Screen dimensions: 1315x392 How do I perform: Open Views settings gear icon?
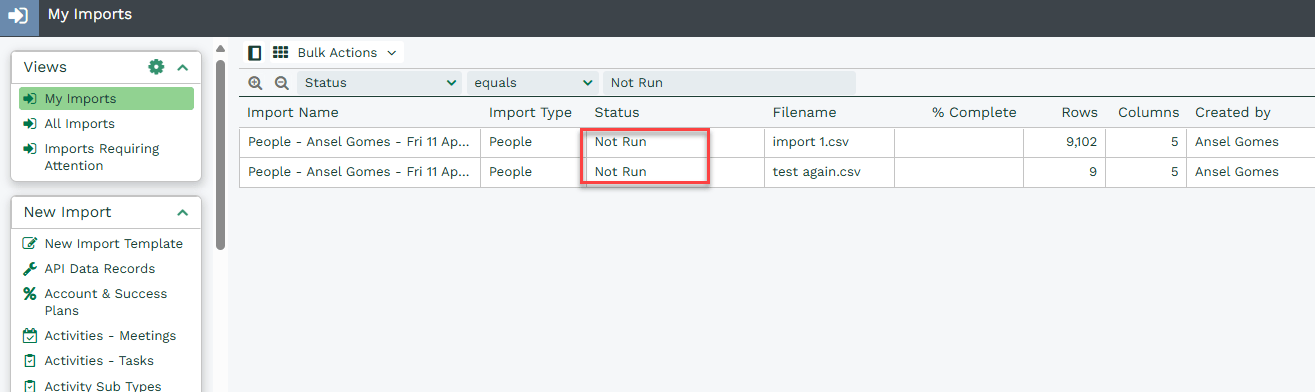tap(156, 67)
